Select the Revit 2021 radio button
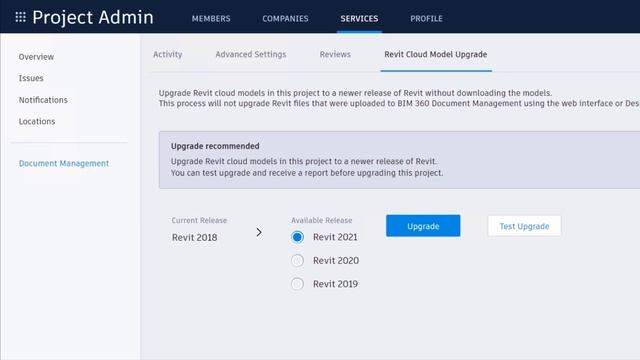This screenshot has height=360, width=640. click(297, 237)
